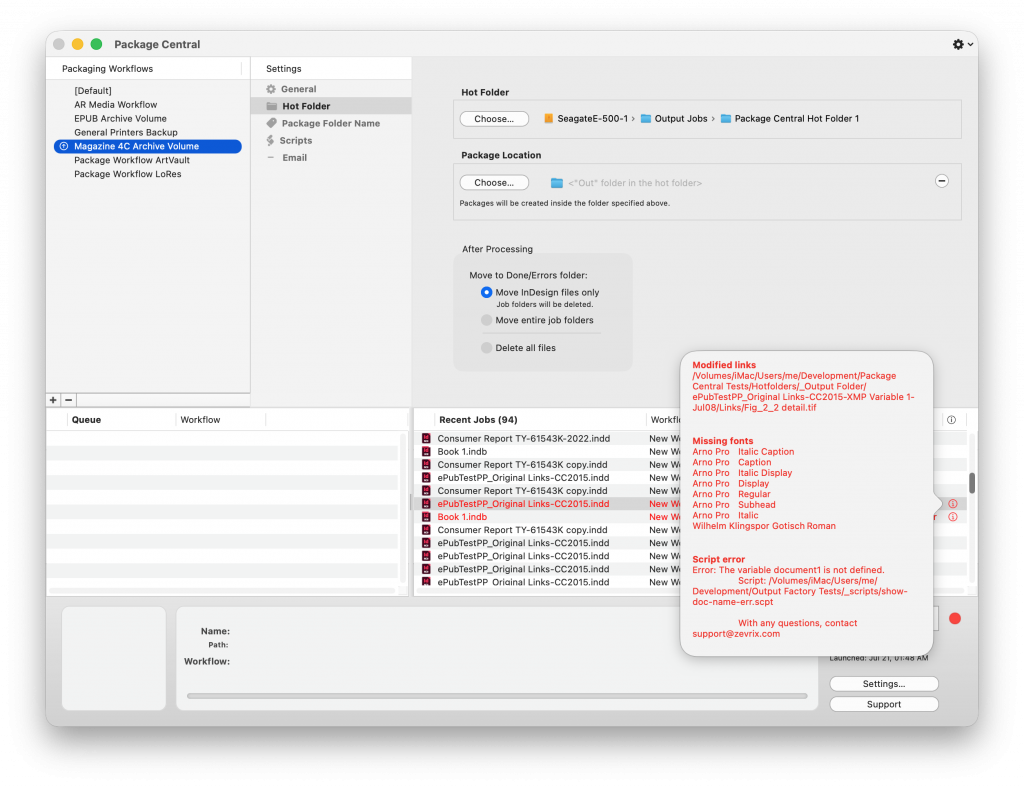Open the gear settings menu in title bar
Viewport: 1024px width, 787px height.
click(x=962, y=44)
